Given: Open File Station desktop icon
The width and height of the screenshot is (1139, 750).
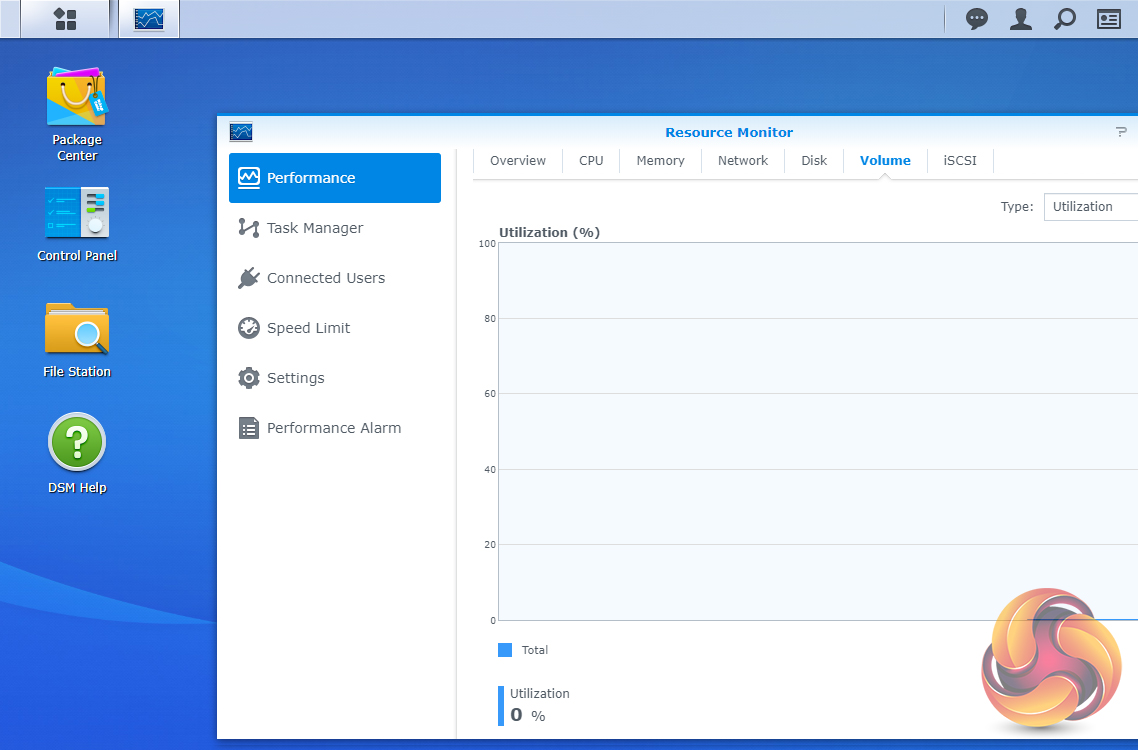Looking at the screenshot, I should (x=77, y=340).
